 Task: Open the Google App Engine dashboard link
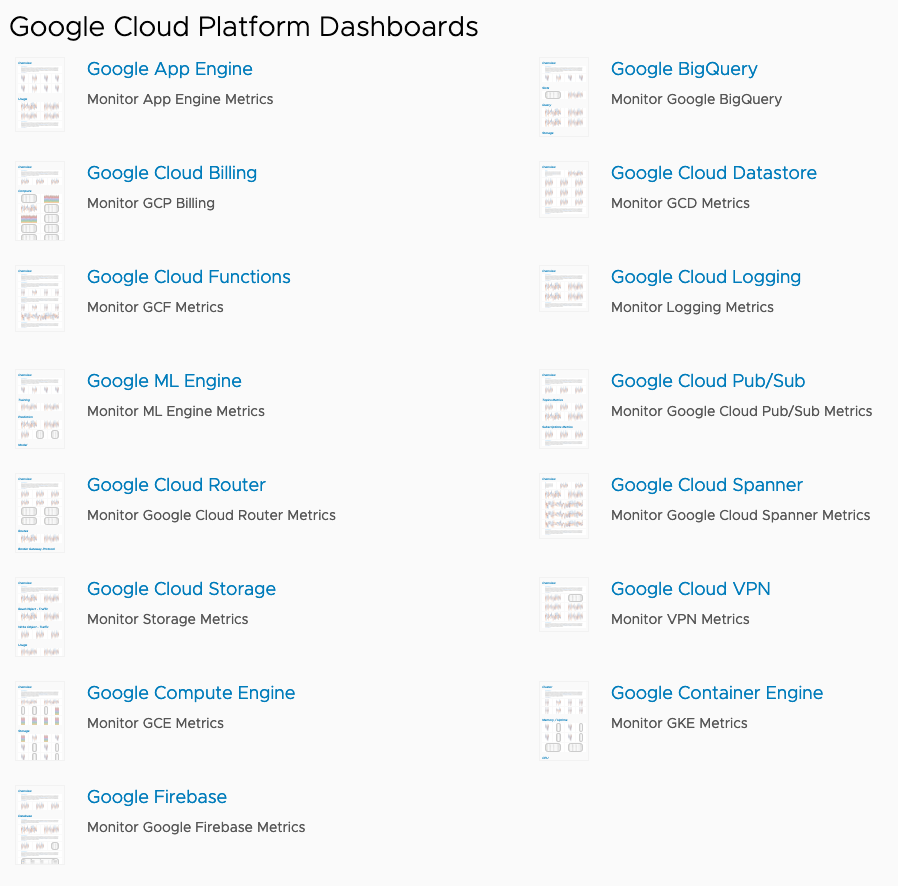pos(170,69)
